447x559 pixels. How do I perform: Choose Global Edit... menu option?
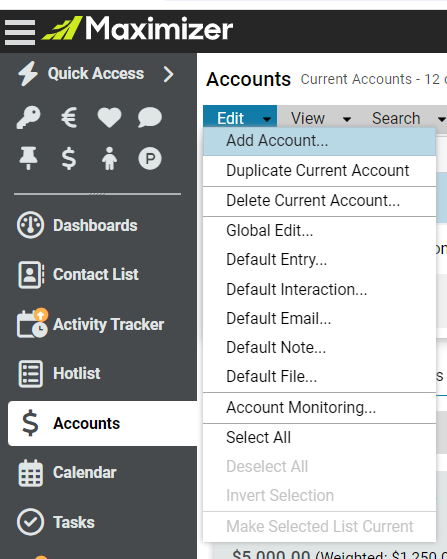click(x=319, y=230)
